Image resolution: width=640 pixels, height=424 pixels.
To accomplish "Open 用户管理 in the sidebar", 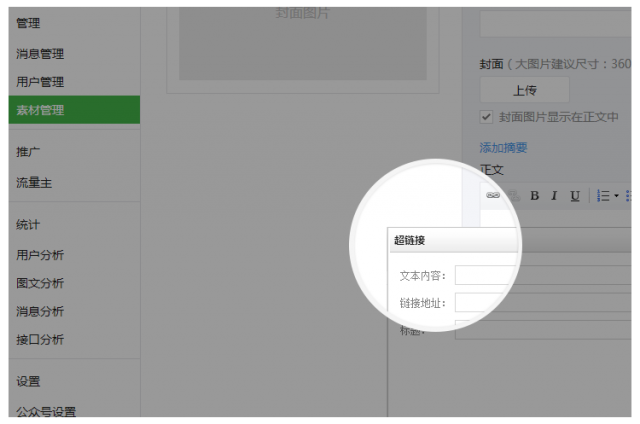I will [40, 82].
